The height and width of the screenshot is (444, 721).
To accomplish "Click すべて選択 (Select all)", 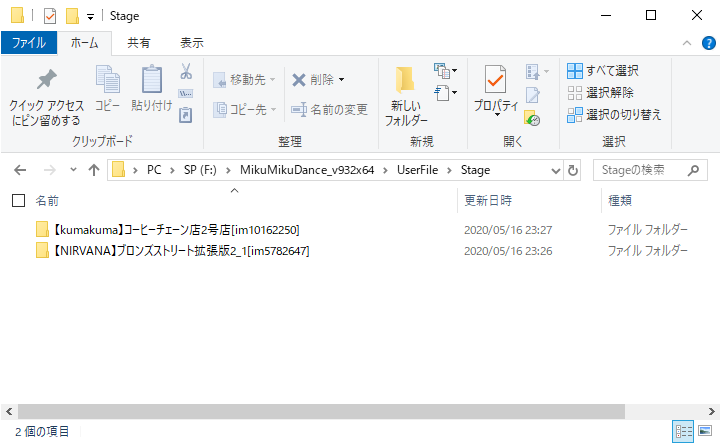I will 603,71.
